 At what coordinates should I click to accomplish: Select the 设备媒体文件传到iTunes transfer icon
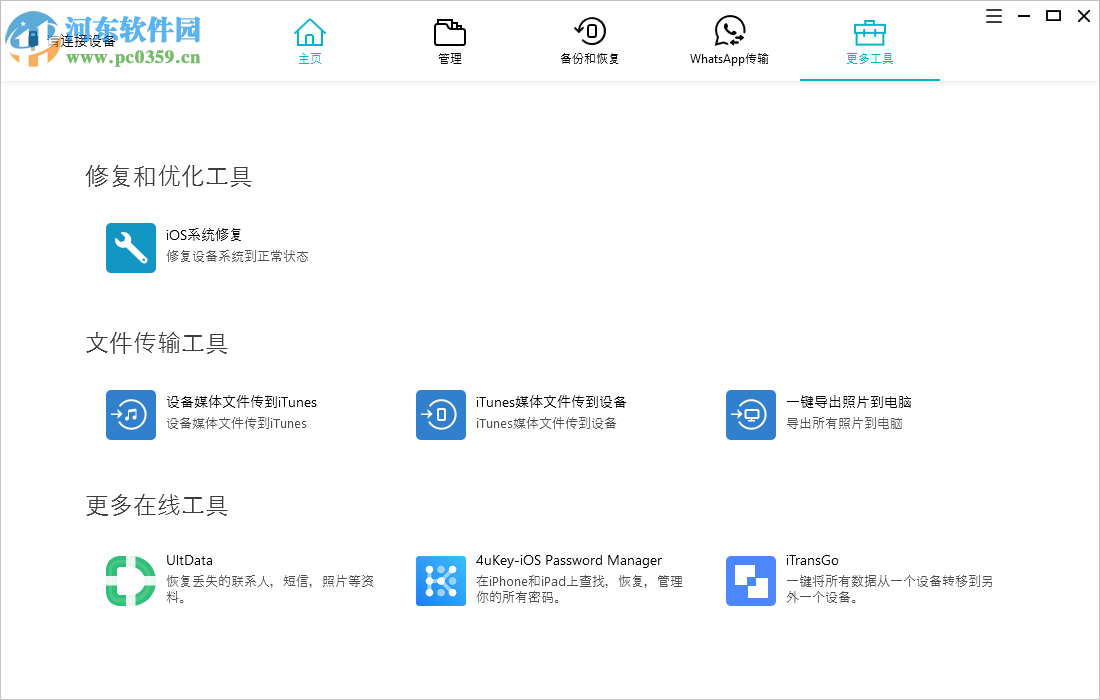pos(130,414)
